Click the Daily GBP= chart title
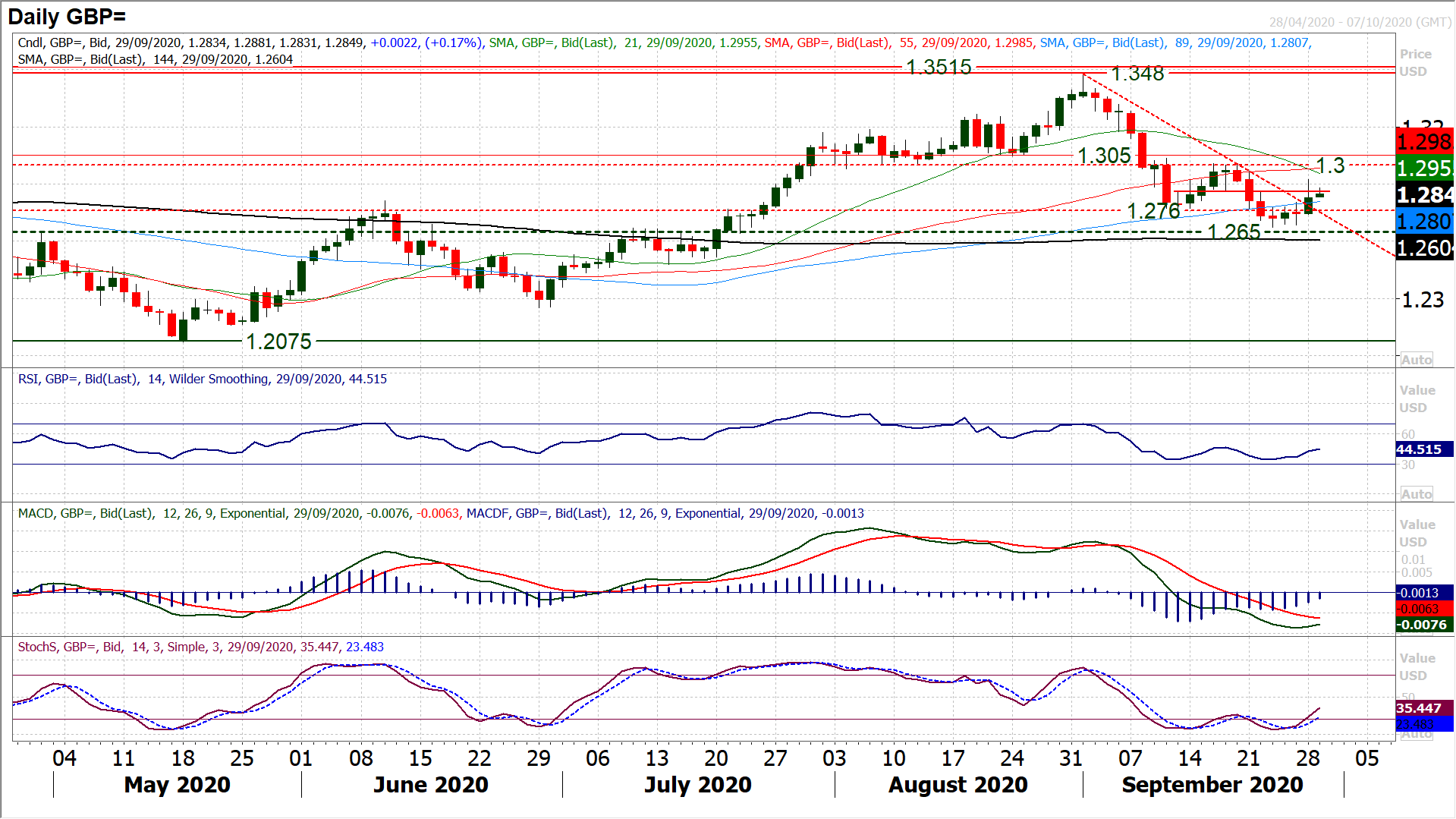This screenshot has width=1456, height=819. coord(67,16)
